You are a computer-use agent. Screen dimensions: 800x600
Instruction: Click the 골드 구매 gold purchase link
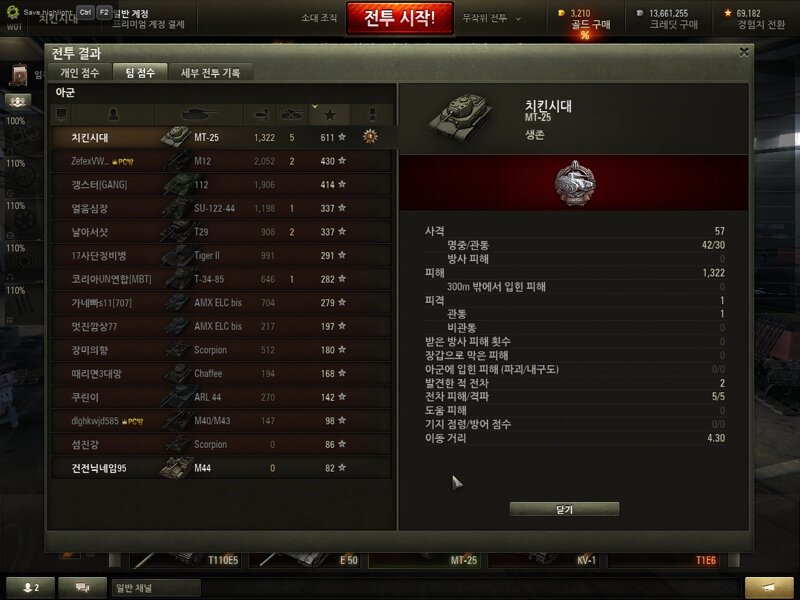coord(590,24)
